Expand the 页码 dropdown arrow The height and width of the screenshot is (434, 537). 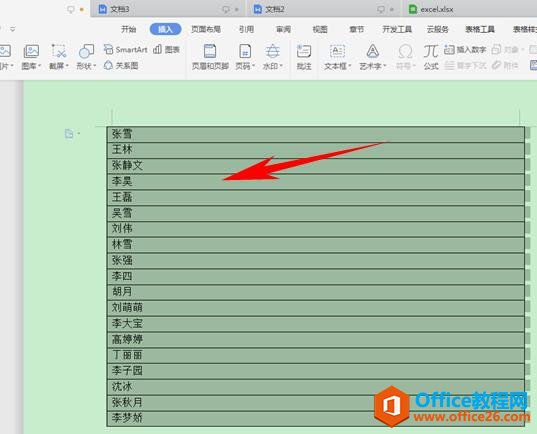(x=253, y=65)
